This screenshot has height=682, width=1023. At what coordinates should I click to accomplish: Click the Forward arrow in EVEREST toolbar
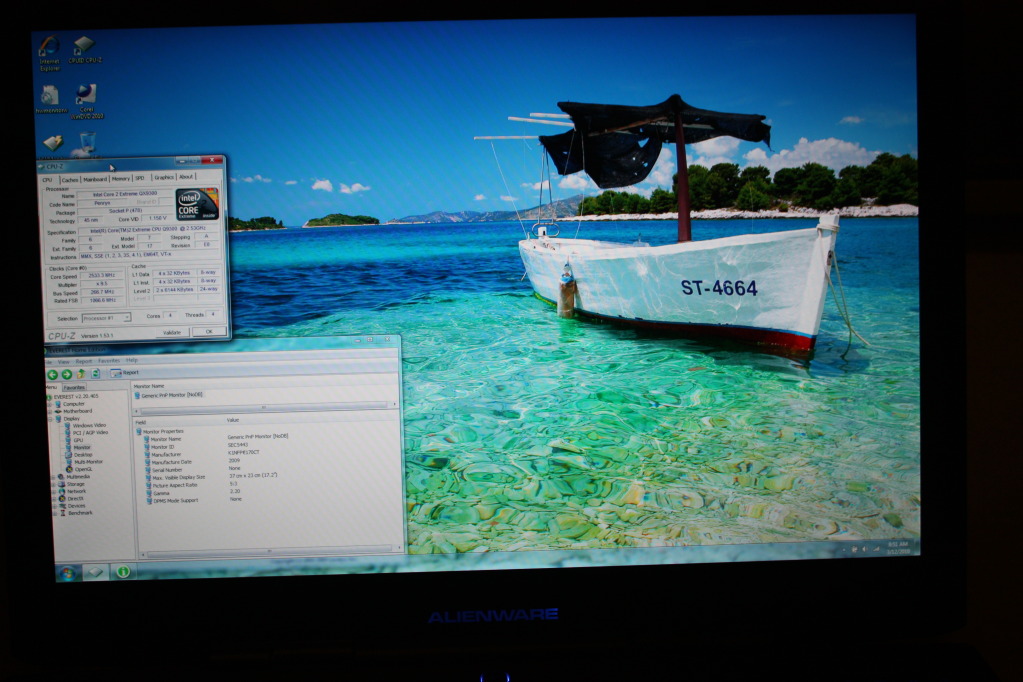pos(67,374)
